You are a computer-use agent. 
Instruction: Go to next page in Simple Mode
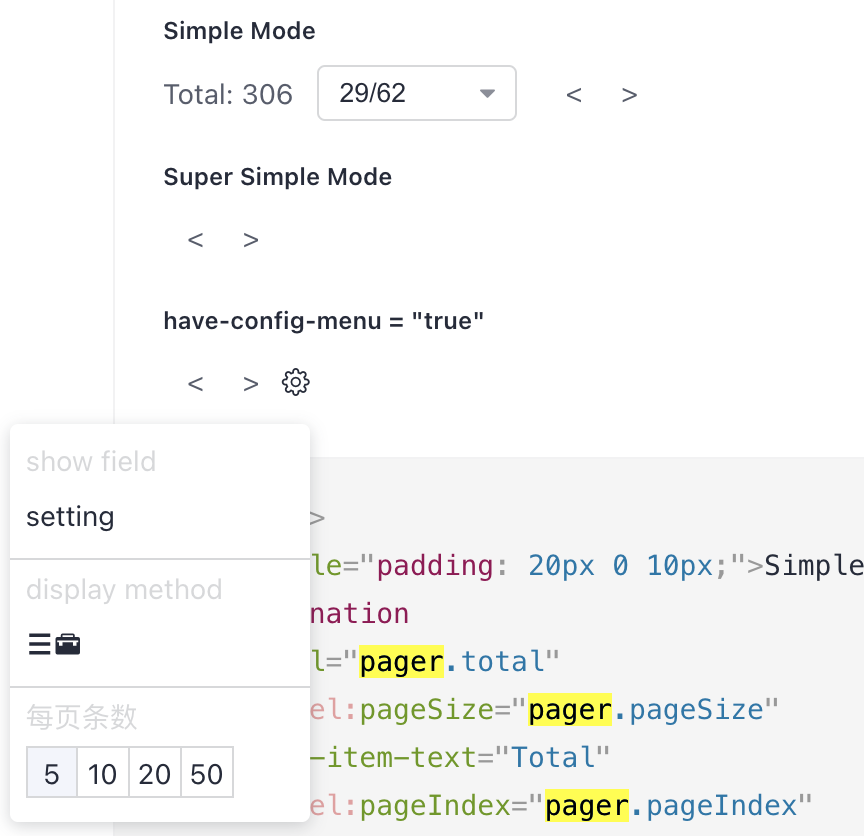[629, 95]
